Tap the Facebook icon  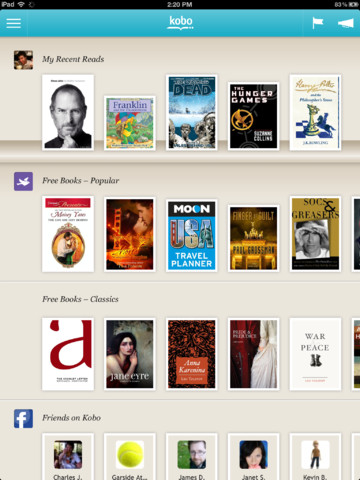(23, 419)
